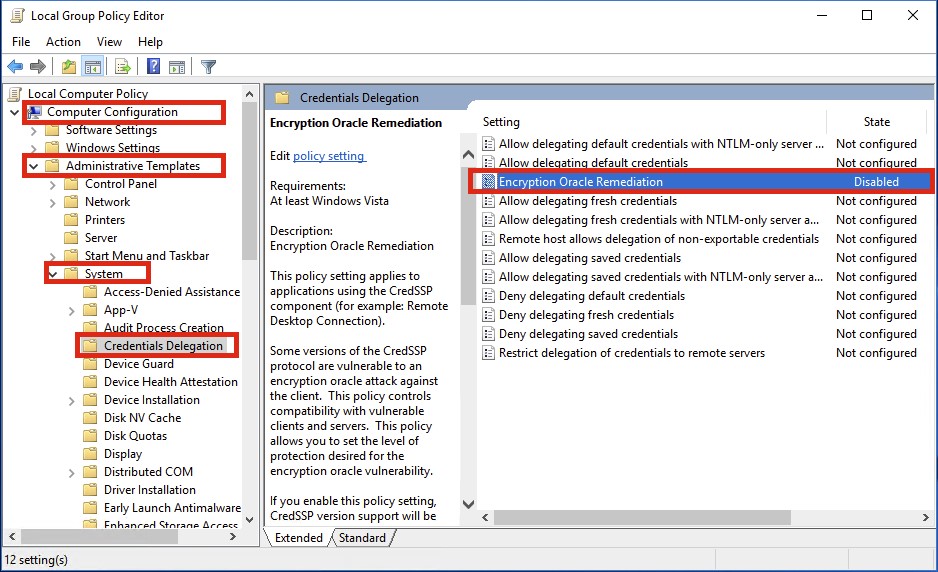The image size is (938, 572).
Task: Expand the App-V node
Action: point(72,311)
